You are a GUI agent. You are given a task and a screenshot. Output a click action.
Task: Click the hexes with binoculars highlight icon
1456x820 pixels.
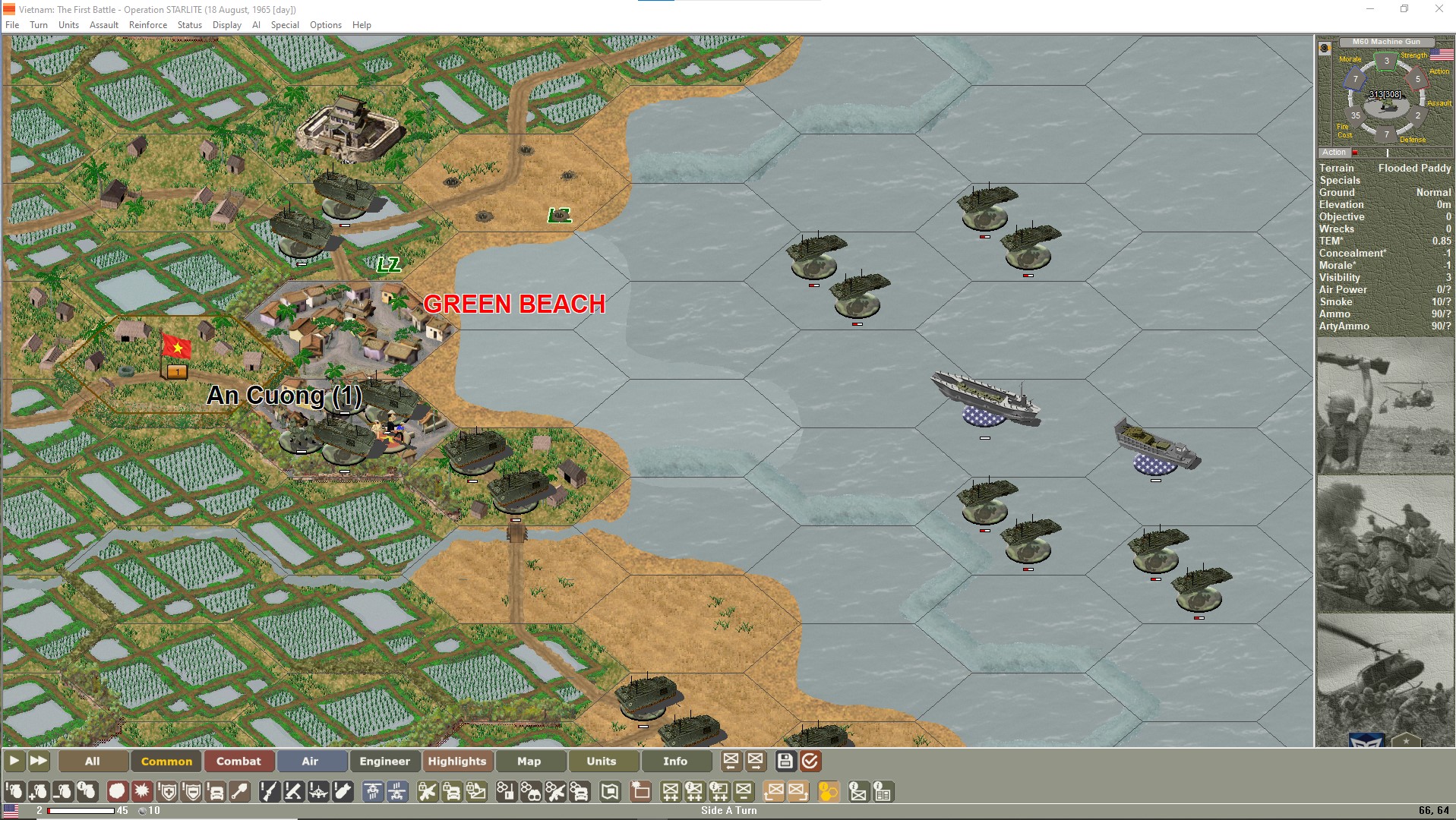click(530, 792)
